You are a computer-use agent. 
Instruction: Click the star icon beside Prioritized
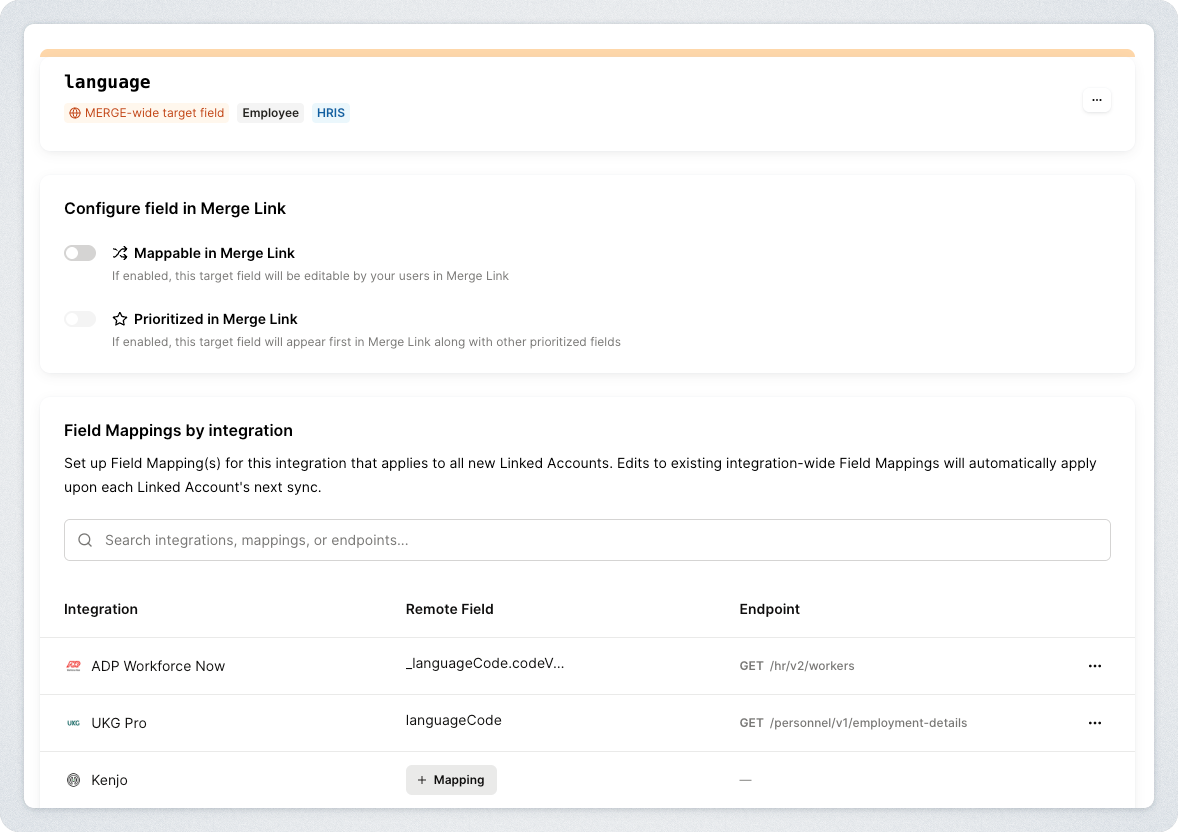point(120,319)
